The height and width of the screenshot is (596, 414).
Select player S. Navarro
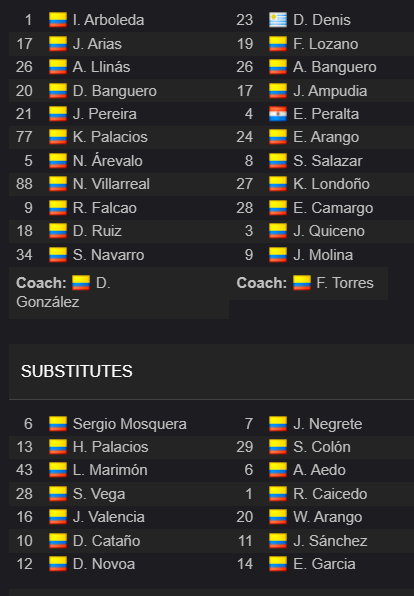click(108, 255)
